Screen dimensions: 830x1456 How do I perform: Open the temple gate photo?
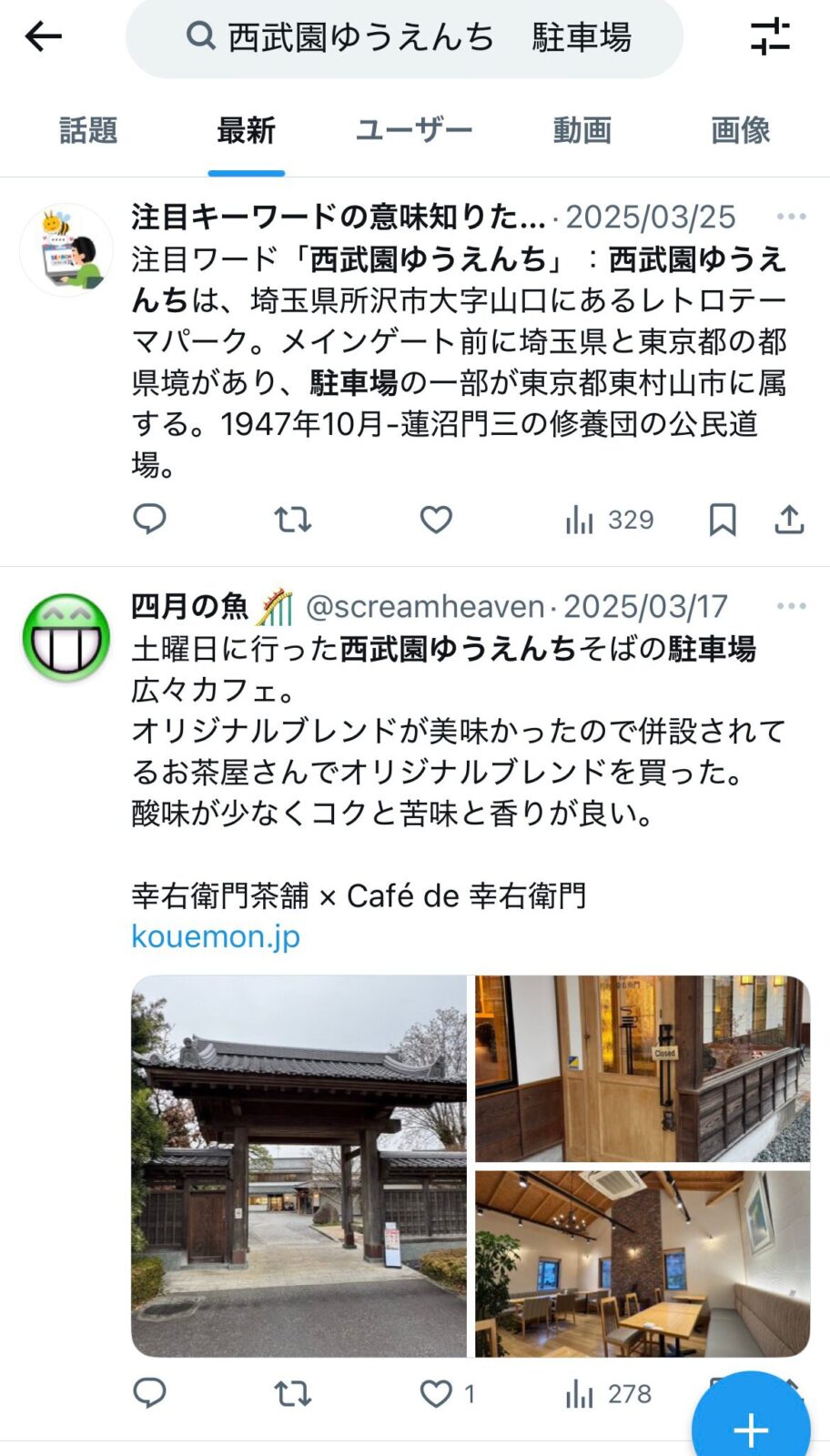tap(299, 1166)
